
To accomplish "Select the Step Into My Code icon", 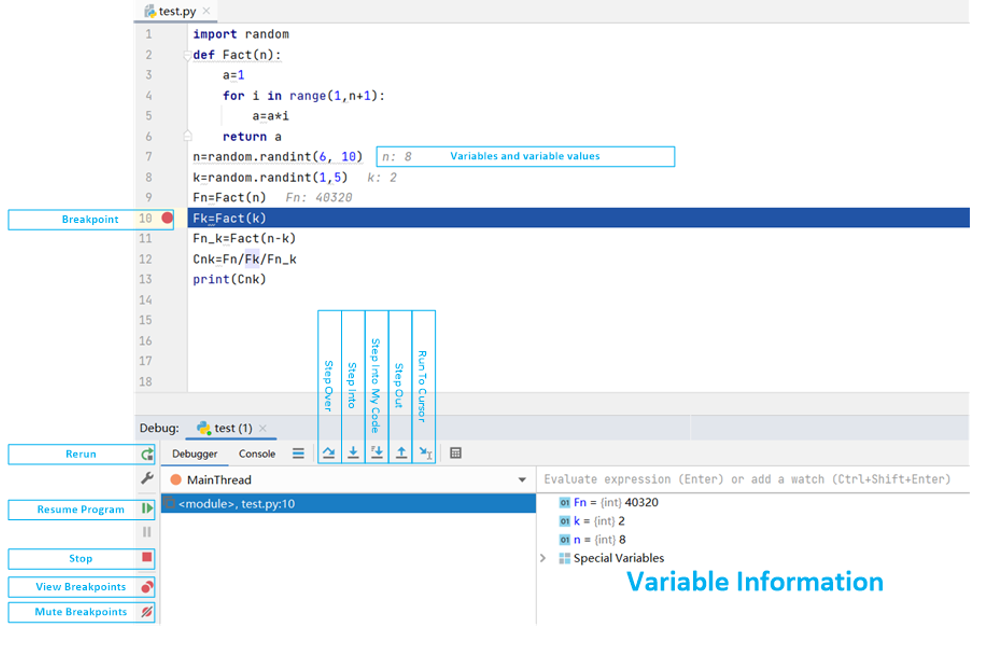I will pos(377,452).
